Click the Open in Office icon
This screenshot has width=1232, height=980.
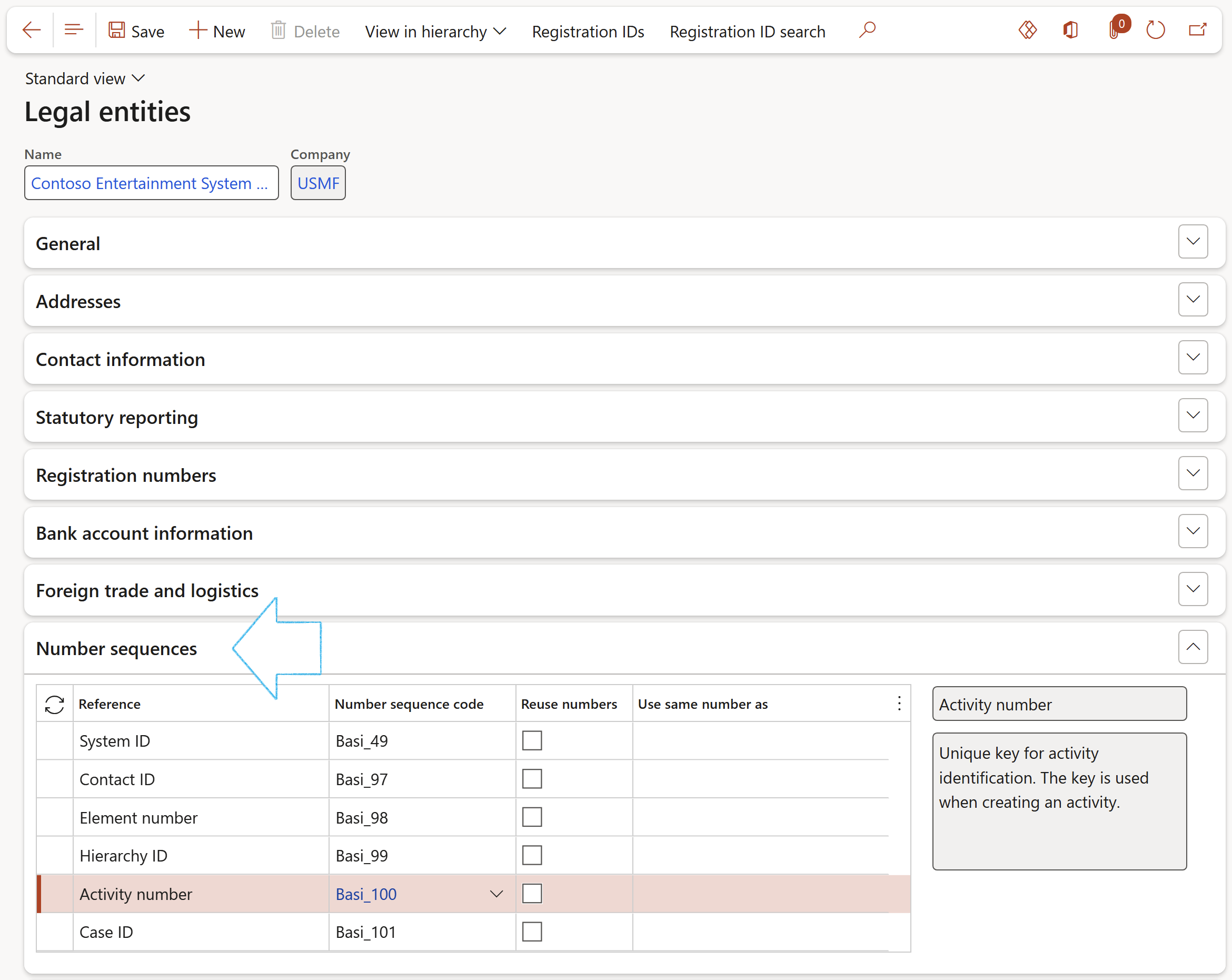pyautogui.click(x=1070, y=29)
